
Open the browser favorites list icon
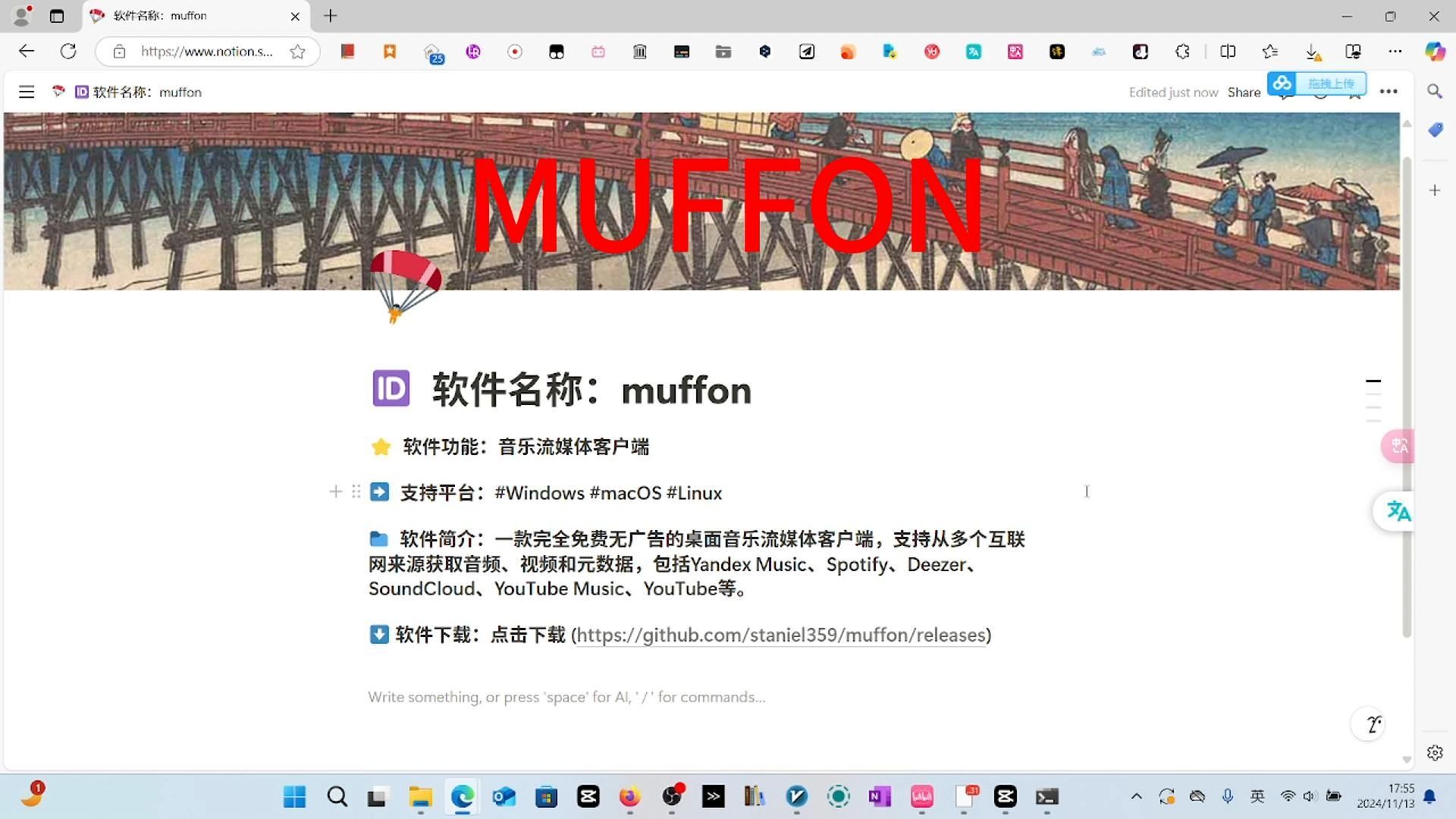[1270, 52]
